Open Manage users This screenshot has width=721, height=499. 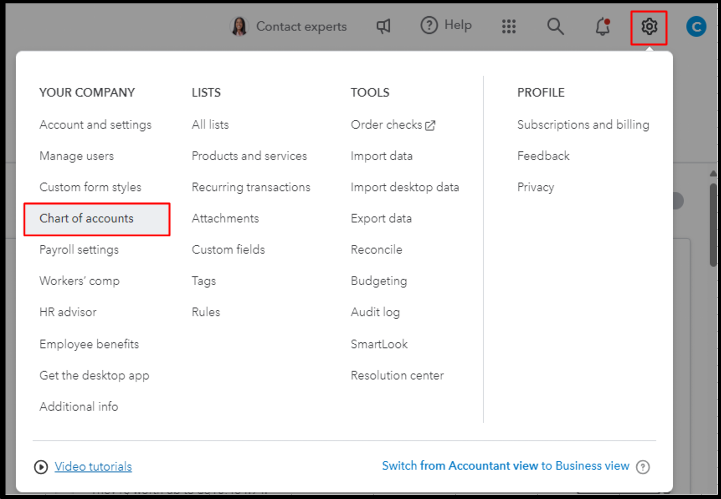[76, 156]
